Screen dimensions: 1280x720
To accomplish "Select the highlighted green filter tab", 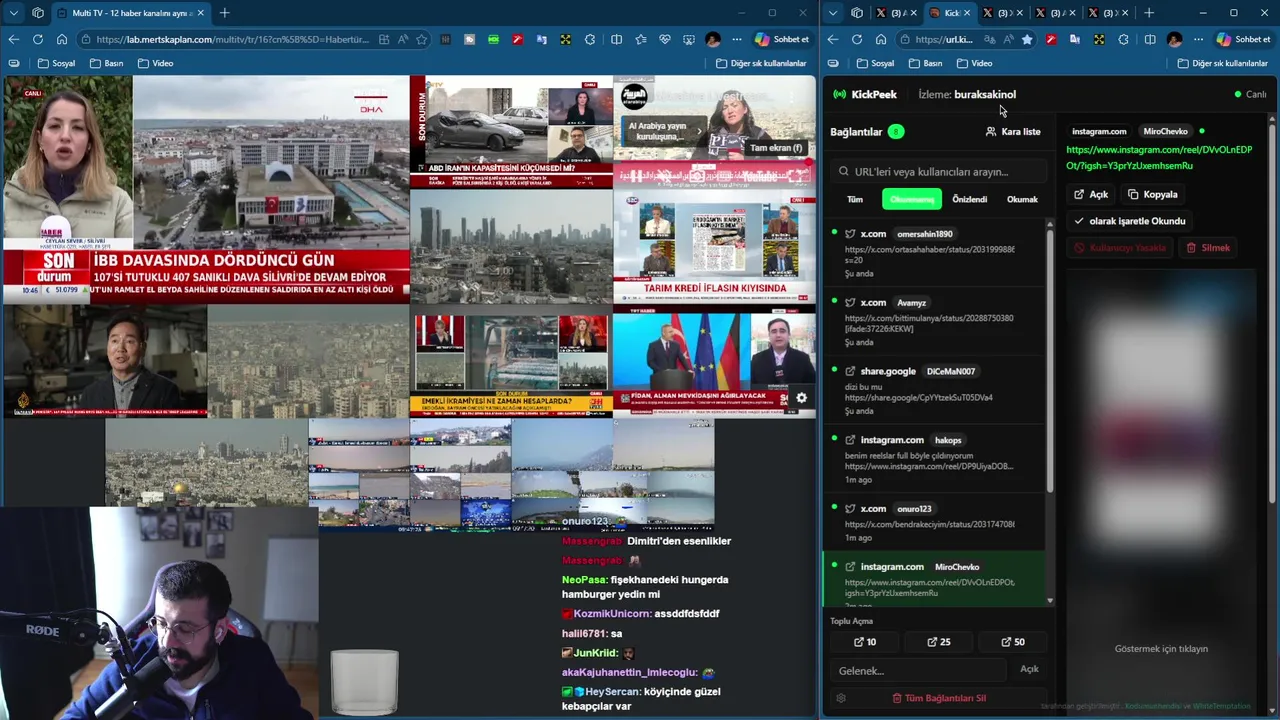I will pyautogui.click(x=911, y=199).
